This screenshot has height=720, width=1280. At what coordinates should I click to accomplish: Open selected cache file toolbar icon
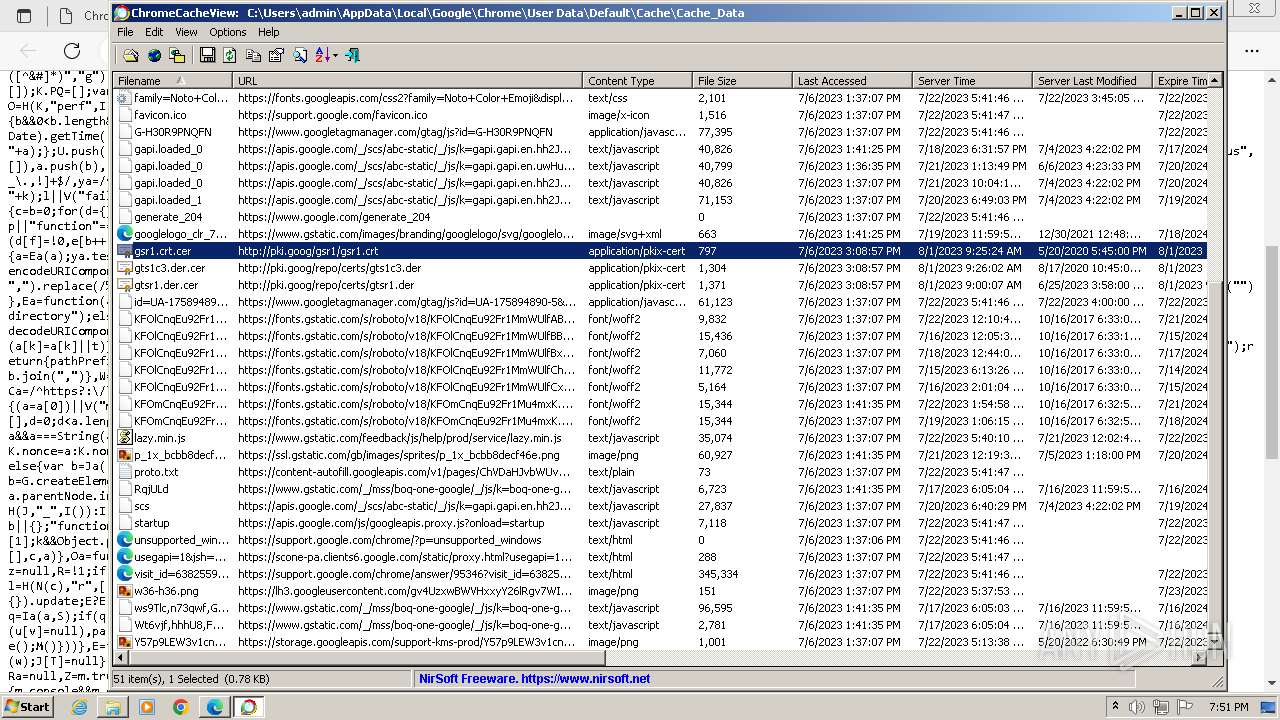pyautogui.click(x=131, y=56)
